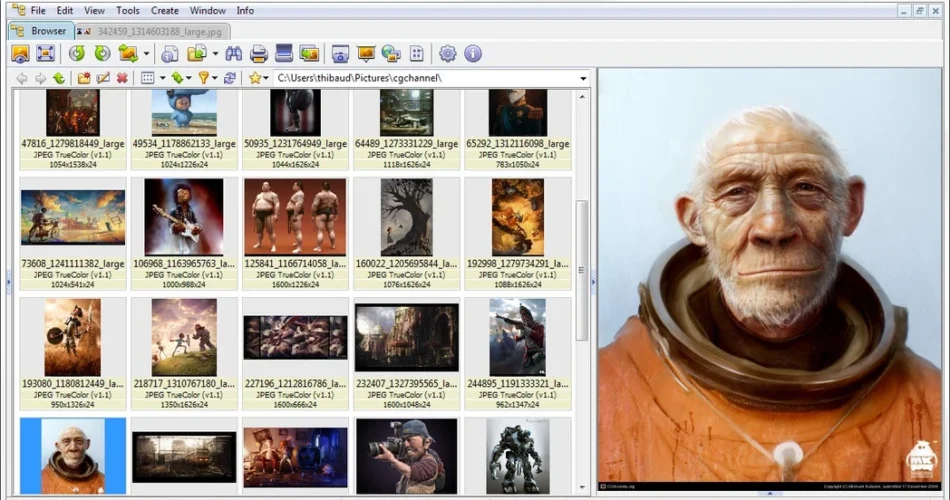Click the thumbnail list scrollbar handle
Viewport: 950px width, 500px height.
pos(582,270)
